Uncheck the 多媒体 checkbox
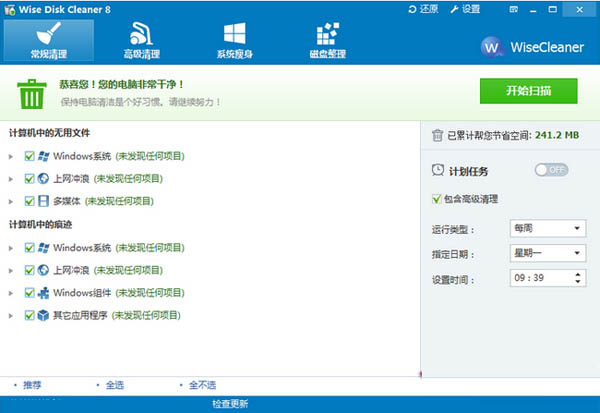 click(29, 201)
